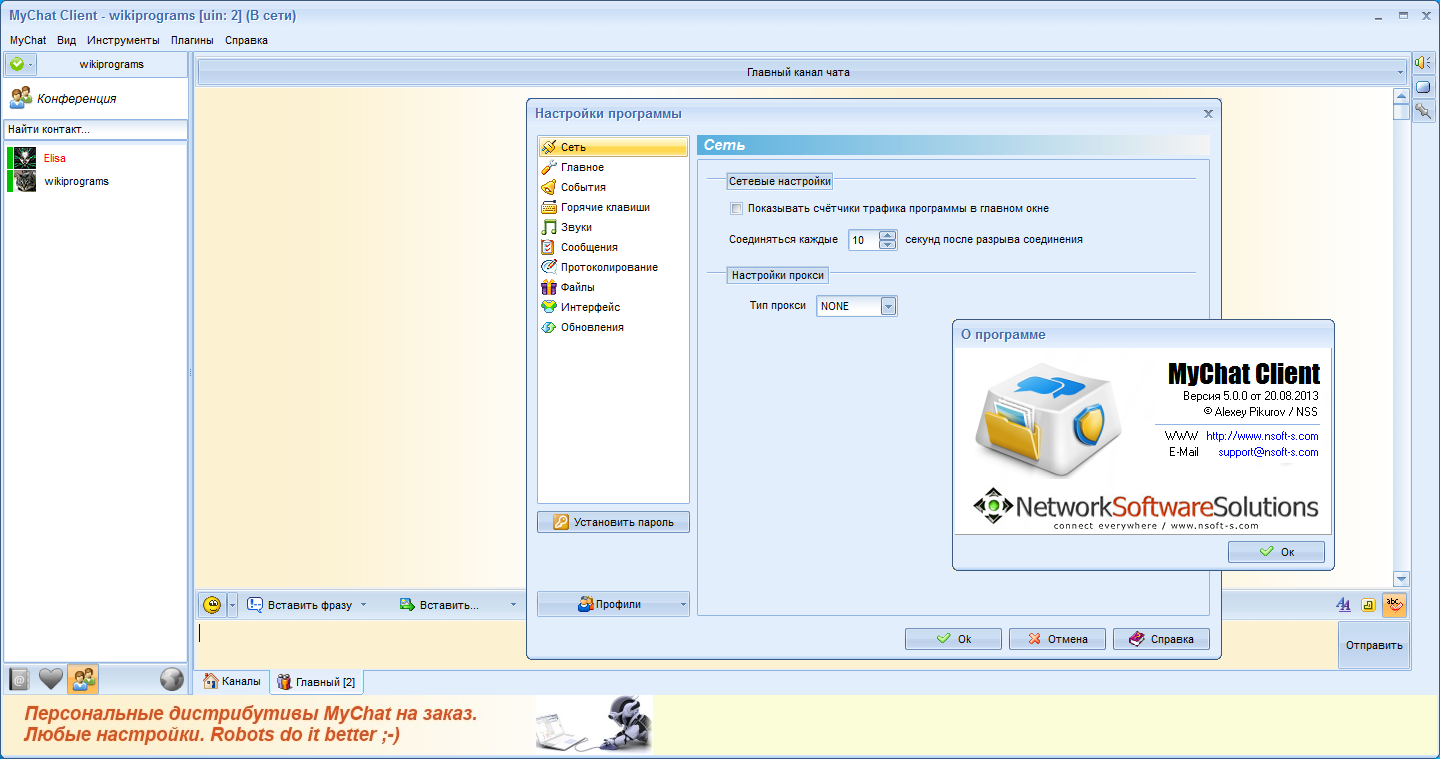Open the address book icon at bottom-left
The width and height of the screenshot is (1440, 759).
point(19,679)
